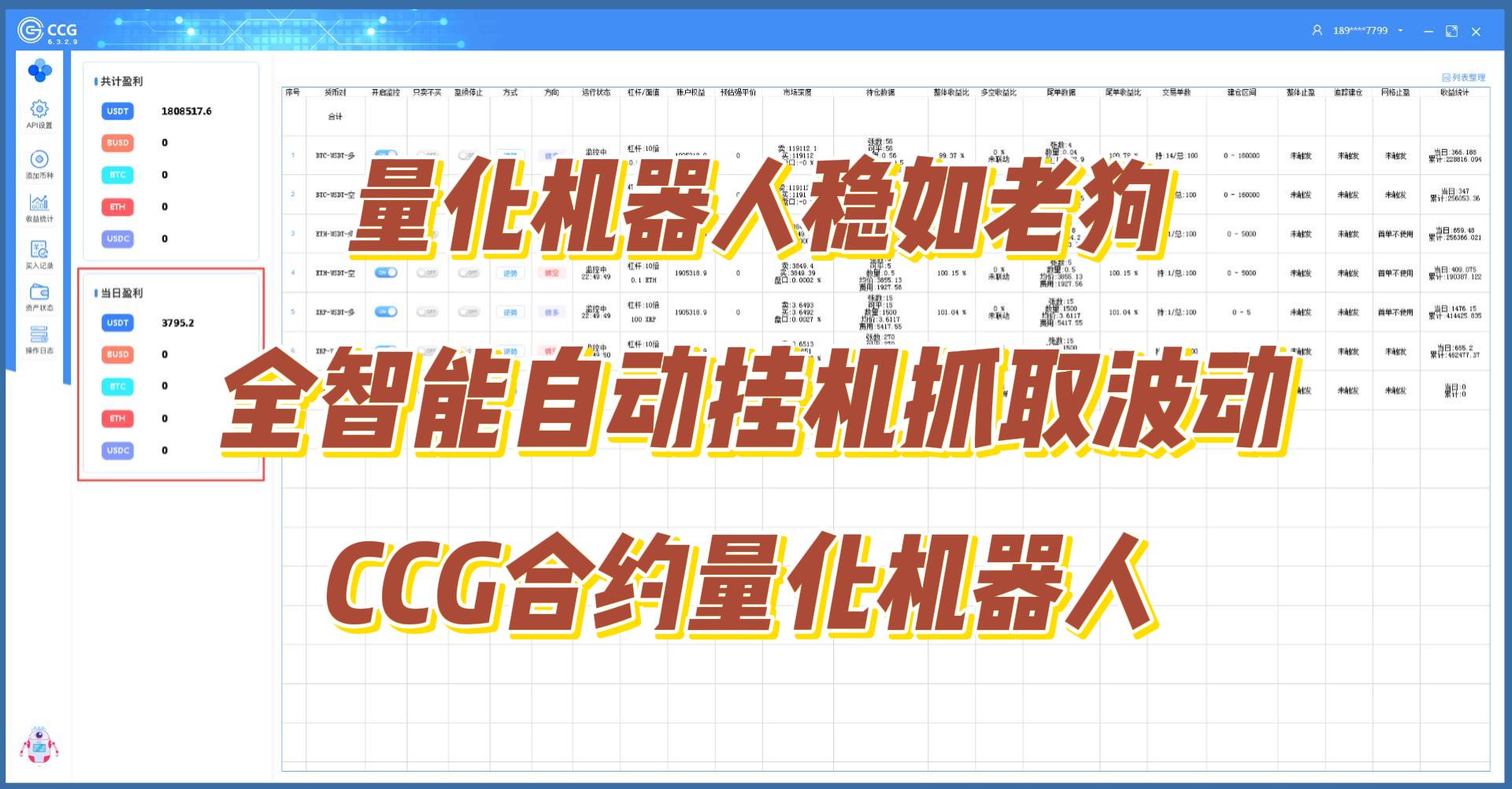This screenshot has height=789, width=1512.
Task: Click the 收益统计 column header
Action: 1455,92
